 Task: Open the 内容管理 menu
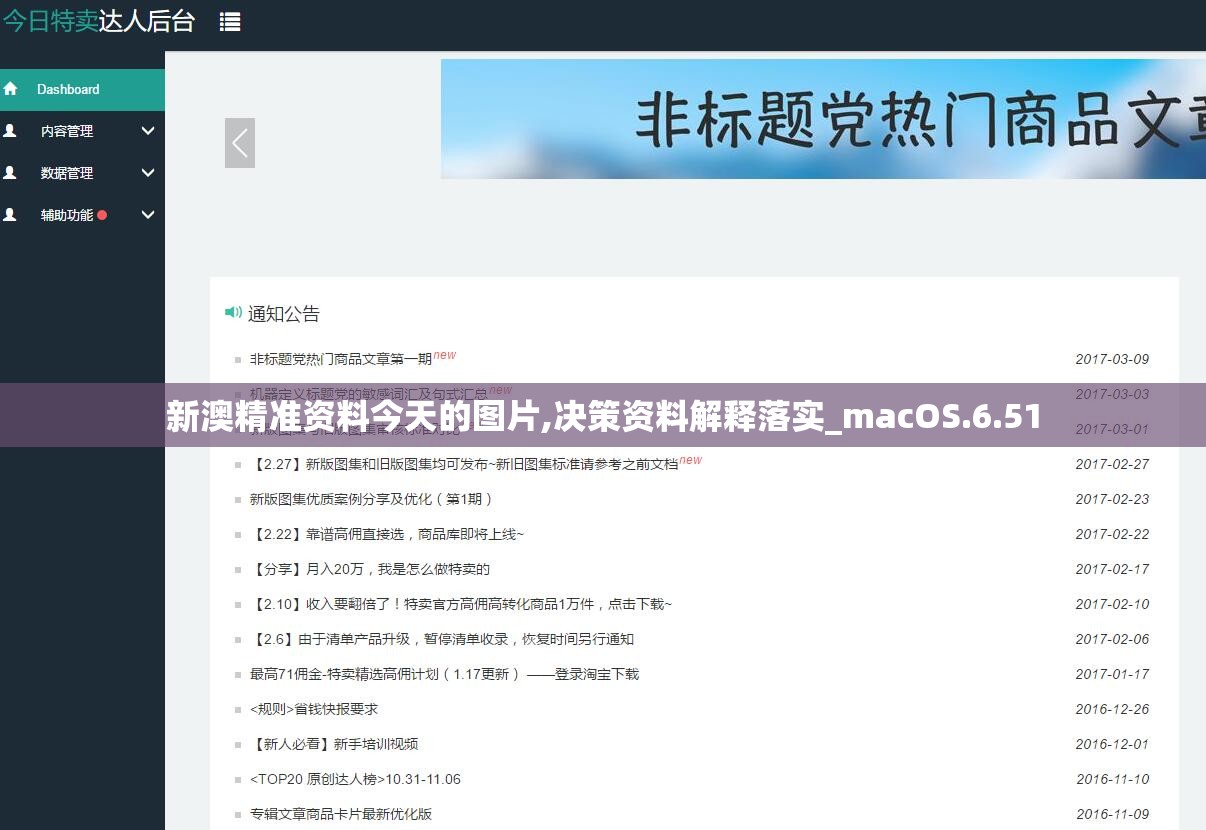[82, 131]
